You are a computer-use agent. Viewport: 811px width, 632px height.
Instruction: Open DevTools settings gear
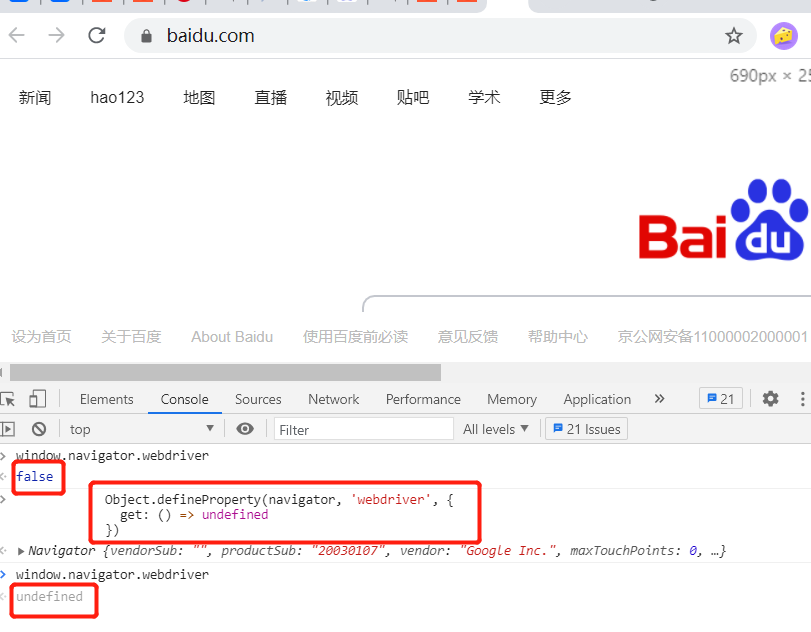770,398
